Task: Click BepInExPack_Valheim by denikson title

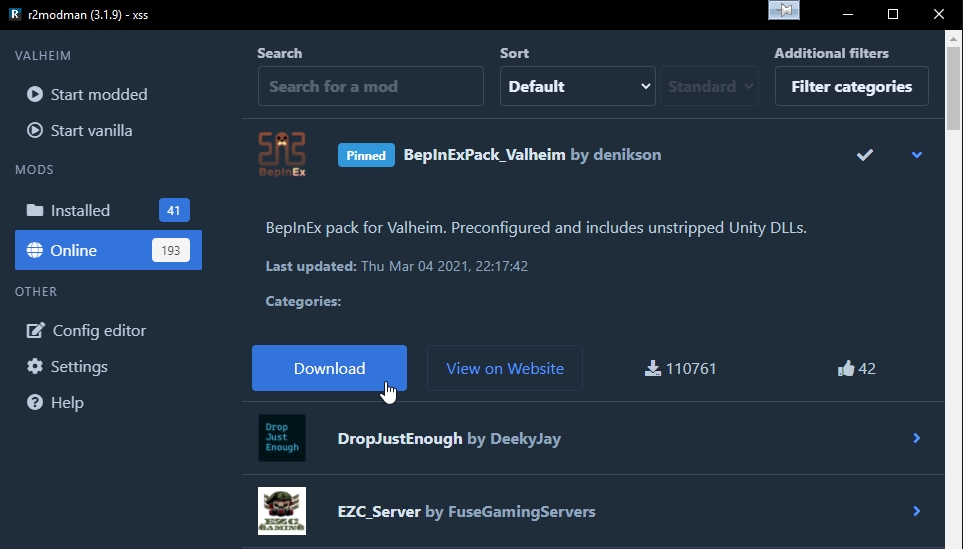Action: pos(532,155)
